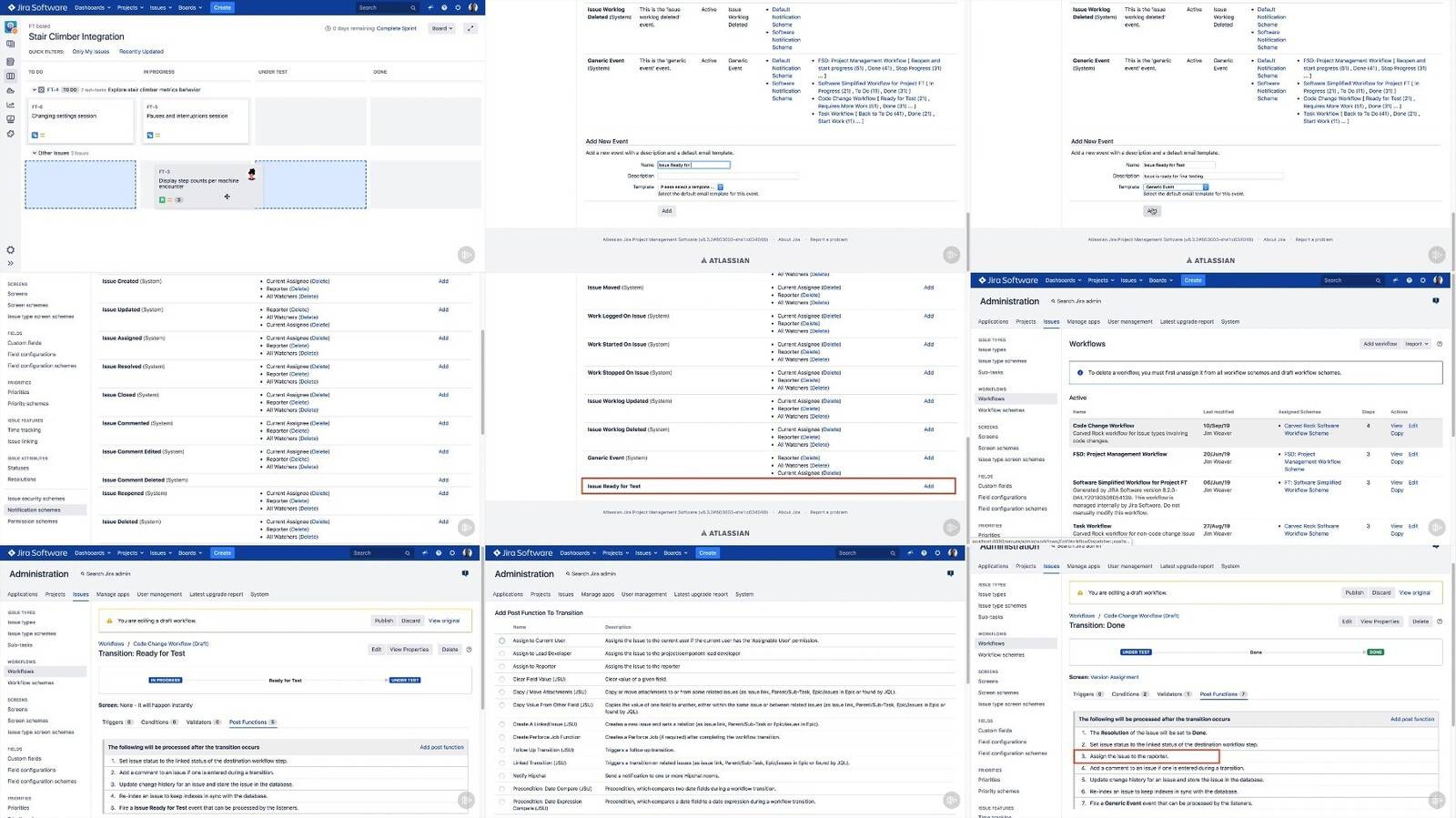Click the Recently Updated quick filter
1456x818 pixels.
point(141,52)
